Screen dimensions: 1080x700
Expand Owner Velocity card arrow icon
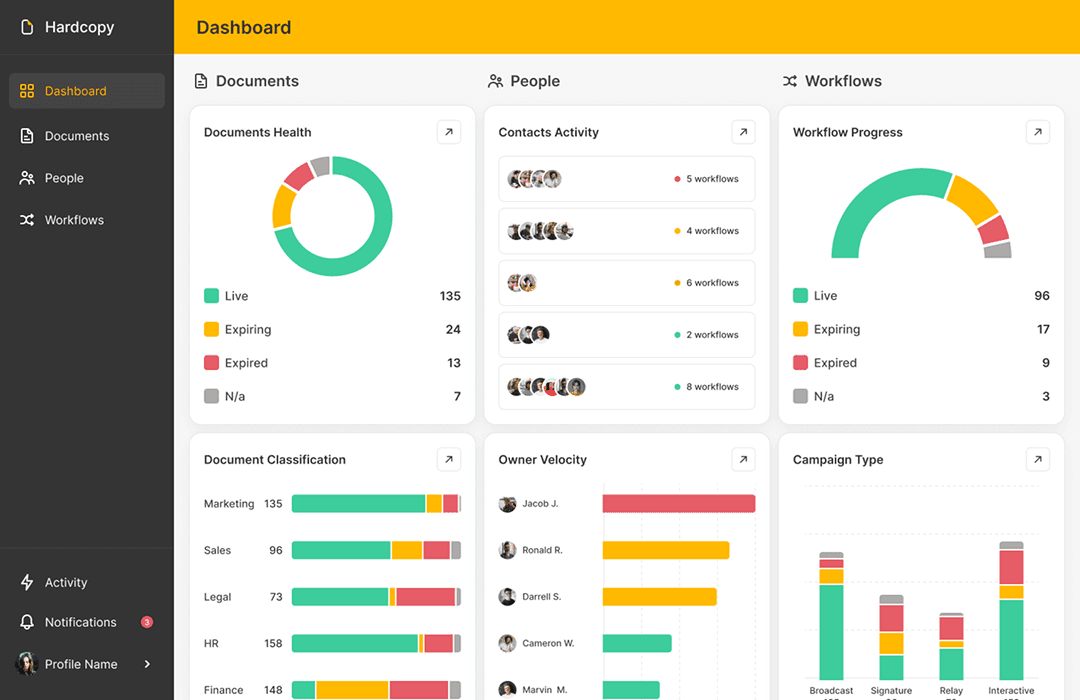(743, 460)
